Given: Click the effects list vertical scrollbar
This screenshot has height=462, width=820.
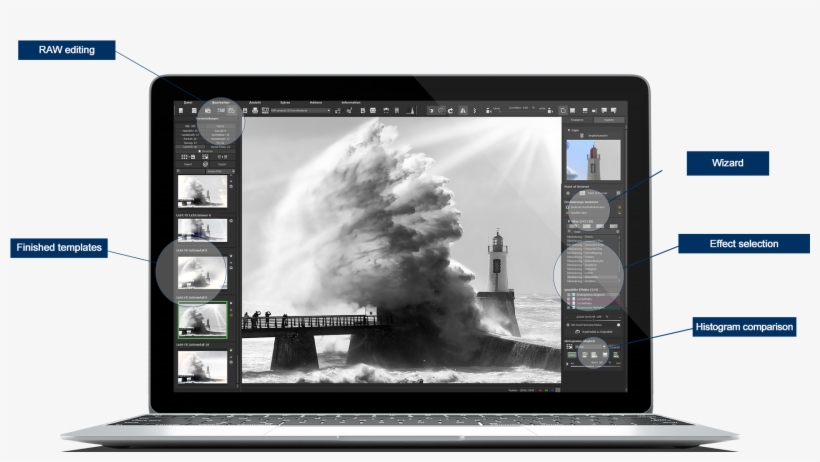Looking at the screenshot, I should (x=619, y=258).
